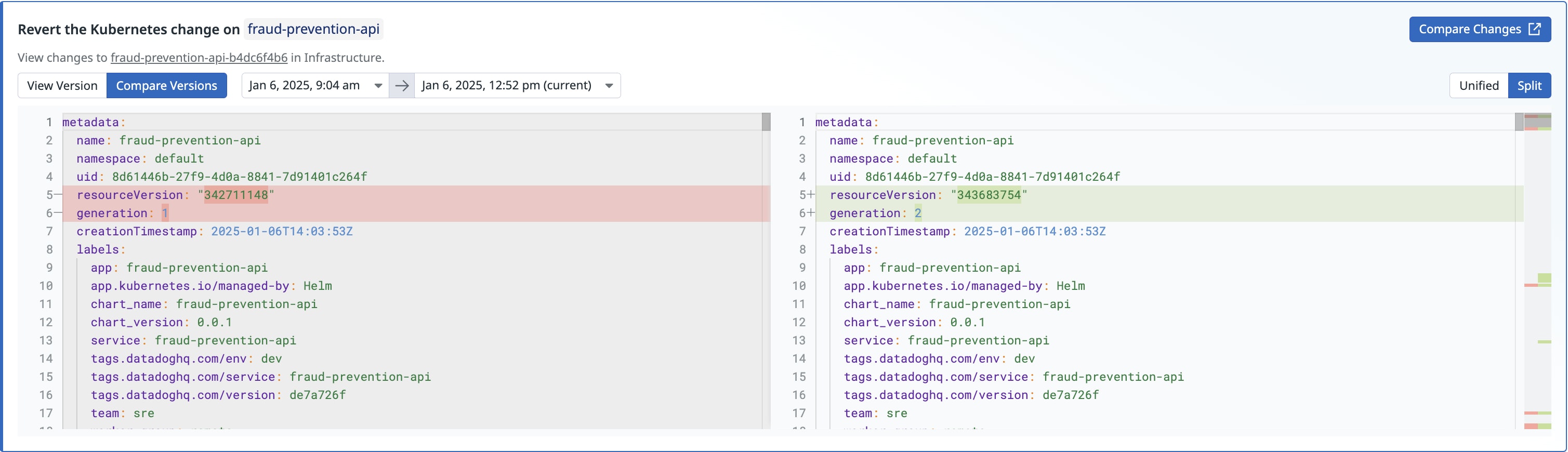
Task: Switch to Unified diff view
Action: 1478,86
